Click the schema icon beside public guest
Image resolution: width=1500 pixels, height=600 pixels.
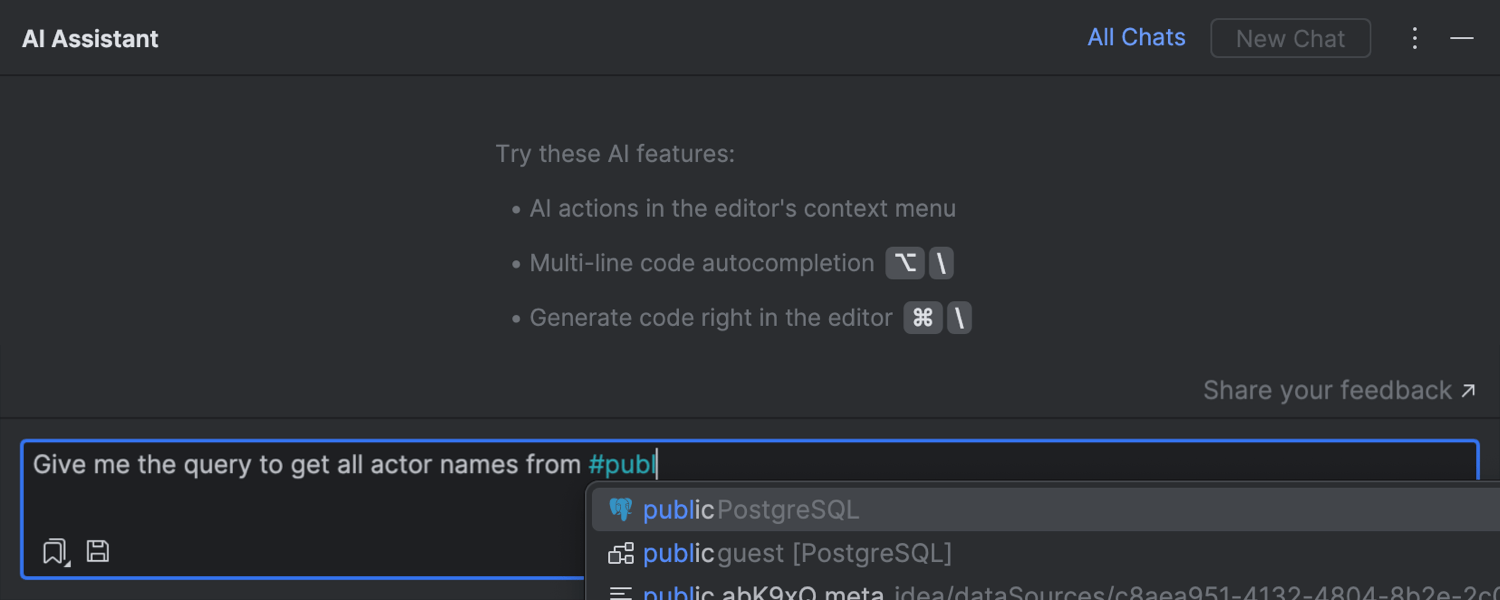click(x=621, y=553)
